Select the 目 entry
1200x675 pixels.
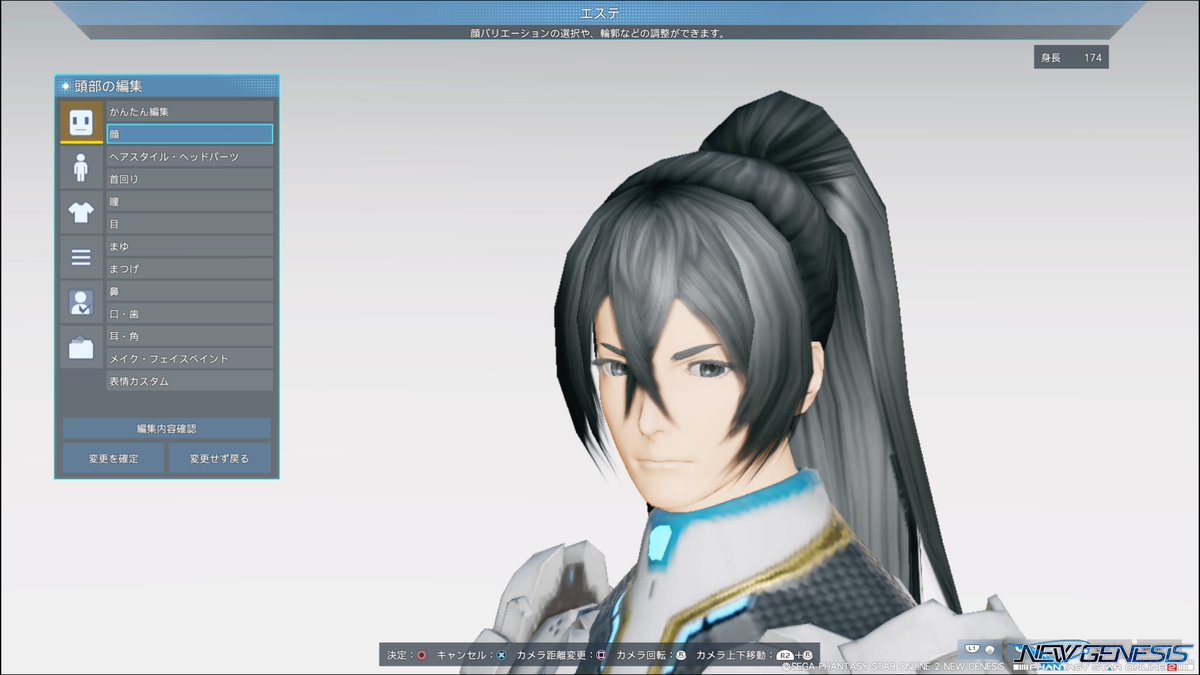coord(189,224)
